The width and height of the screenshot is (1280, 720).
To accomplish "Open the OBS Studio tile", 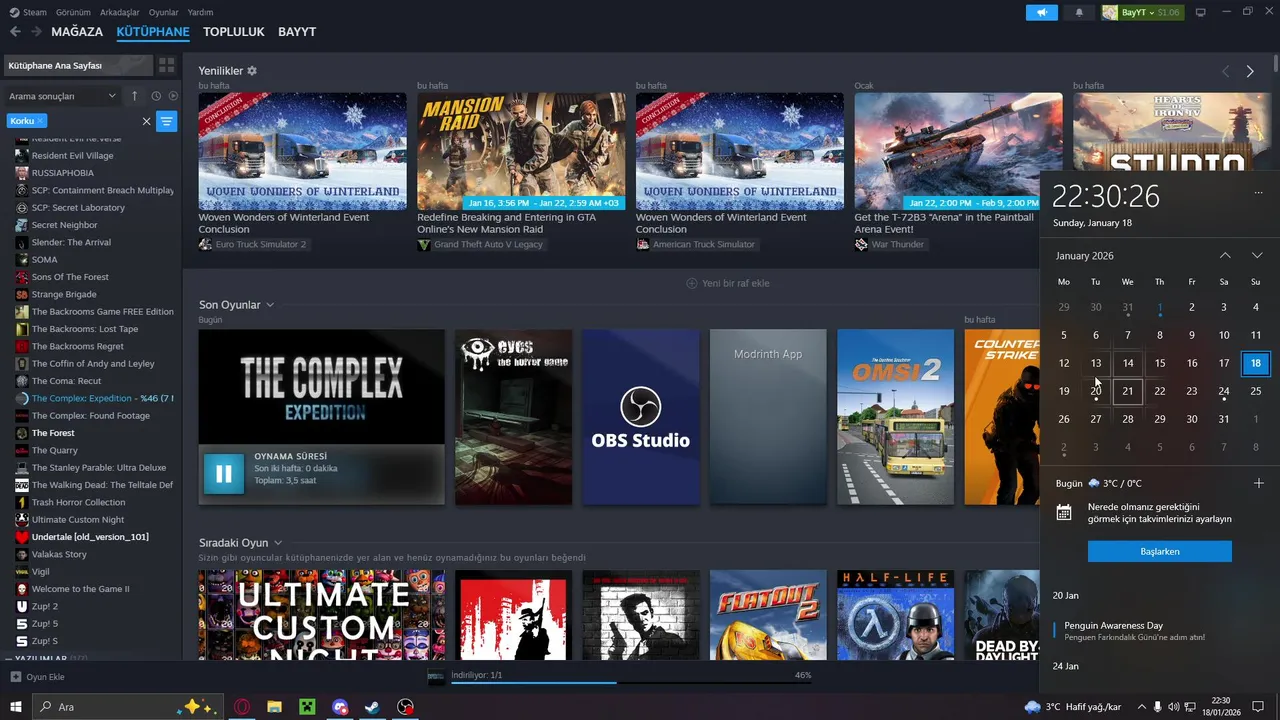I will click(x=641, y=417).
